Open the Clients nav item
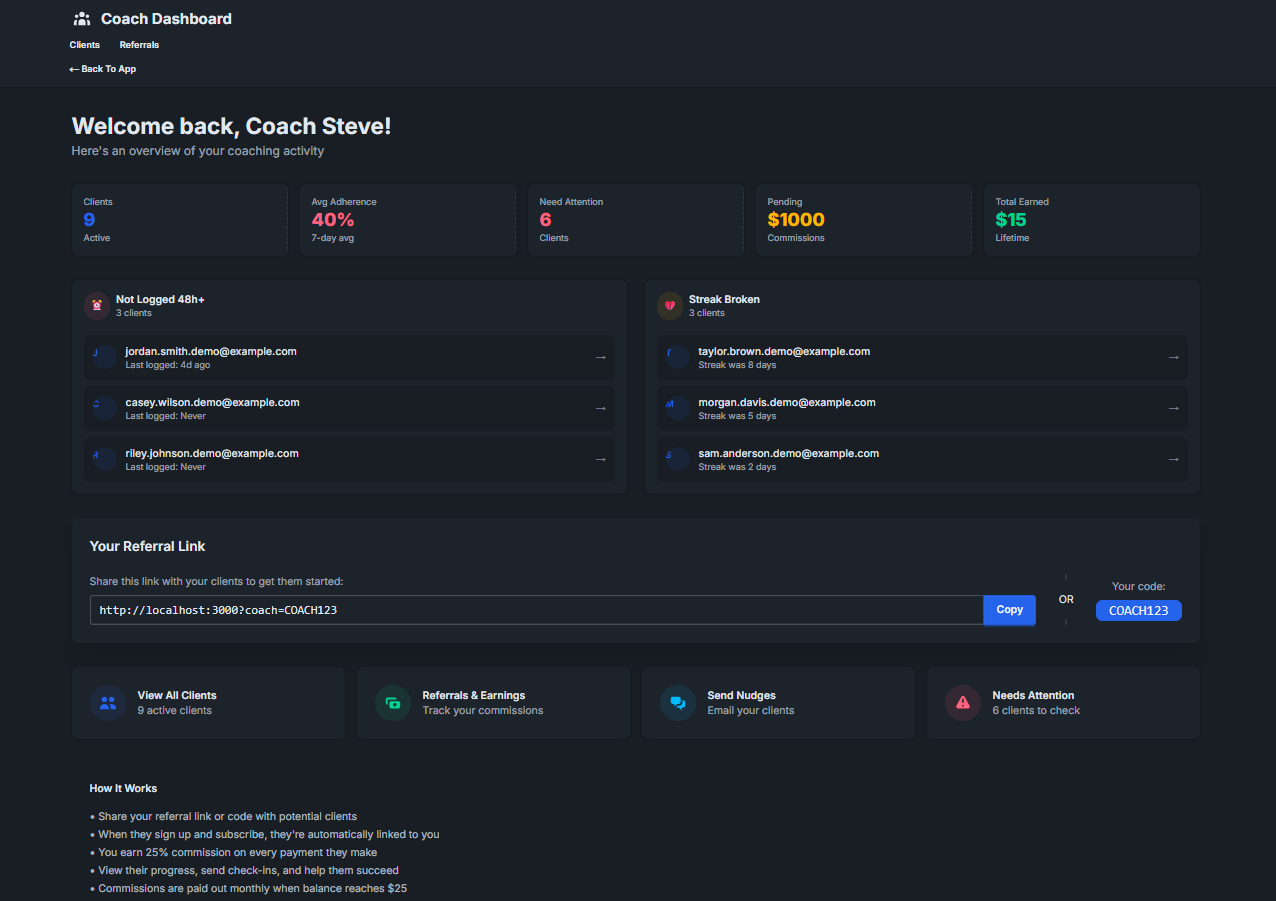 pyautogui.click(x=84, y=44)
